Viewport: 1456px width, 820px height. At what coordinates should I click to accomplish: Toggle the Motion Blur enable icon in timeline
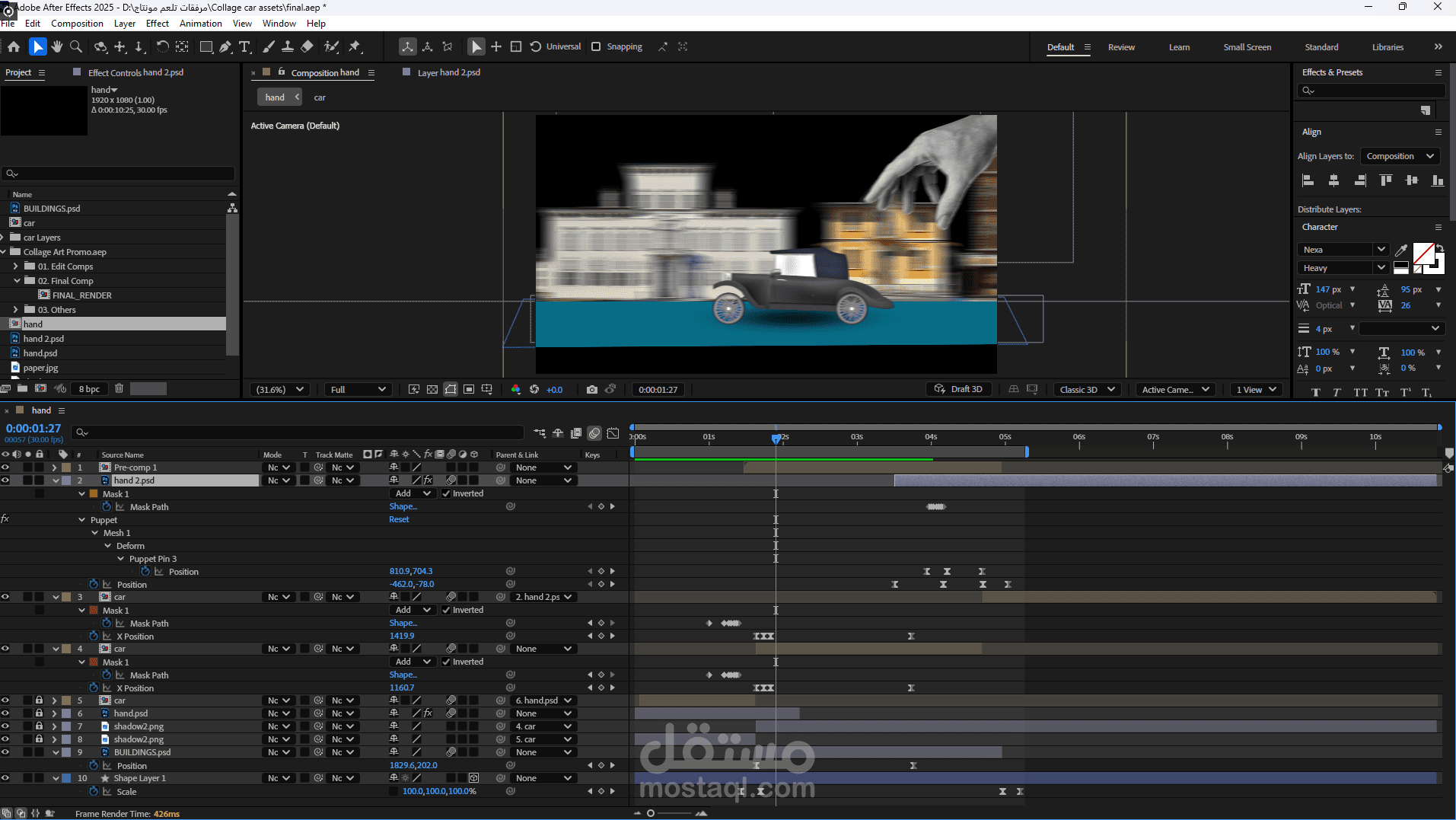tap(594, 433)
